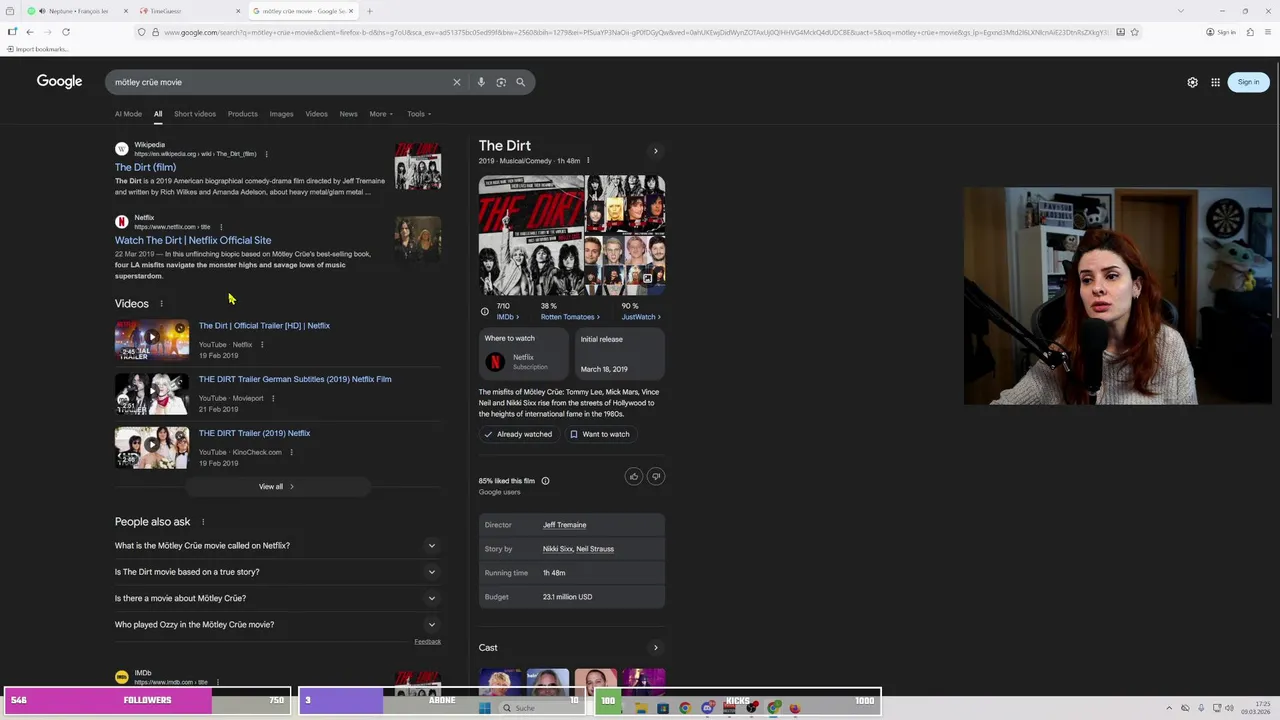The image size is (1280, 720).
Task: Open the Windows Start button
Action: point(485,708)
